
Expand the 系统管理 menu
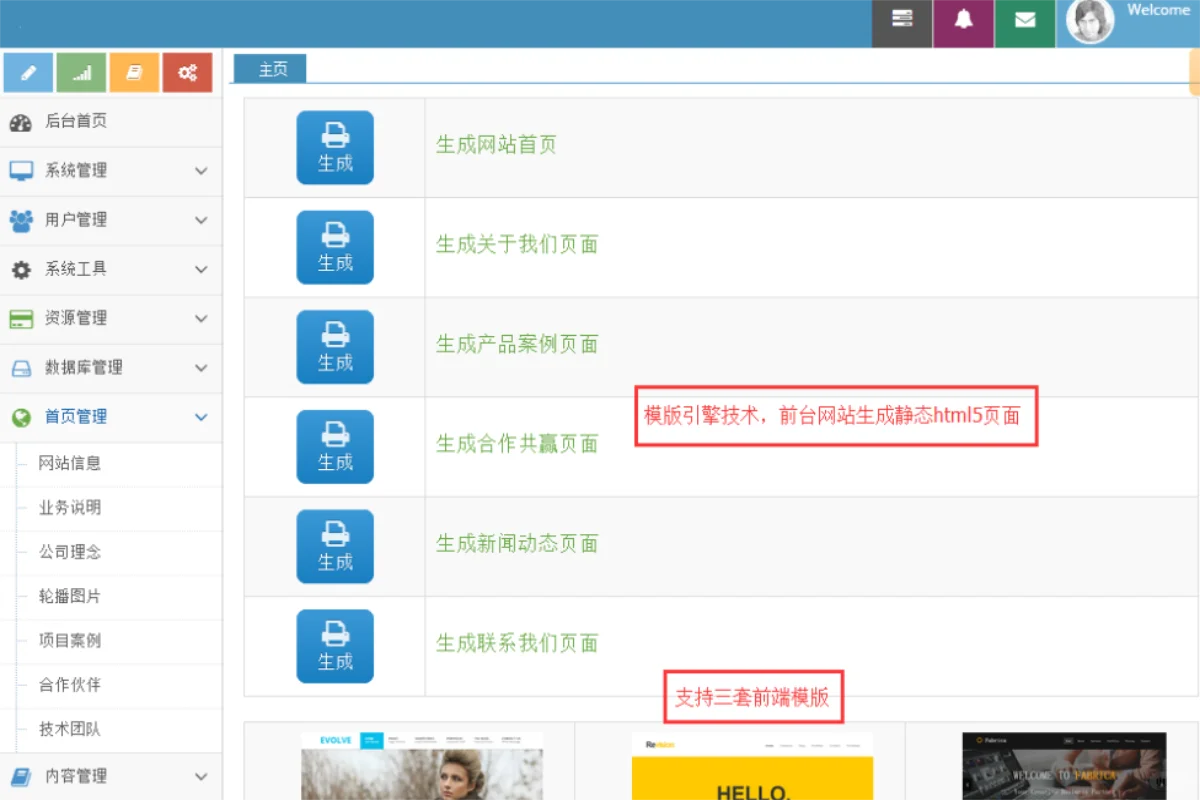[110, 170]
